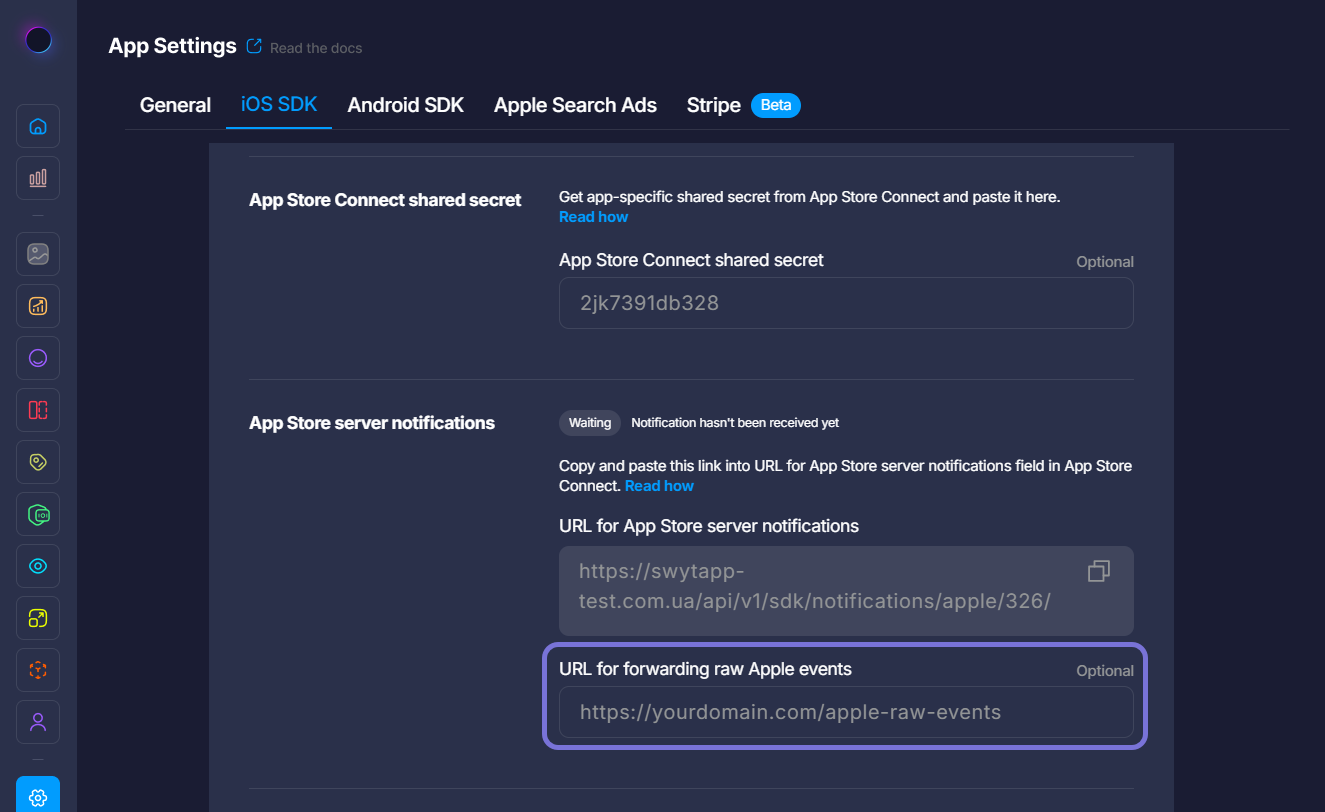This screenshot has width=1325, height=812.
Task: Click the app logo at top left
Action: (38, 40)
